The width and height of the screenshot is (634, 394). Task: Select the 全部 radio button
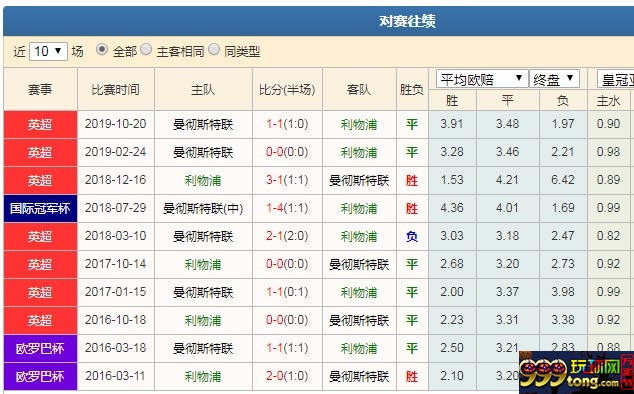point(102,50)
